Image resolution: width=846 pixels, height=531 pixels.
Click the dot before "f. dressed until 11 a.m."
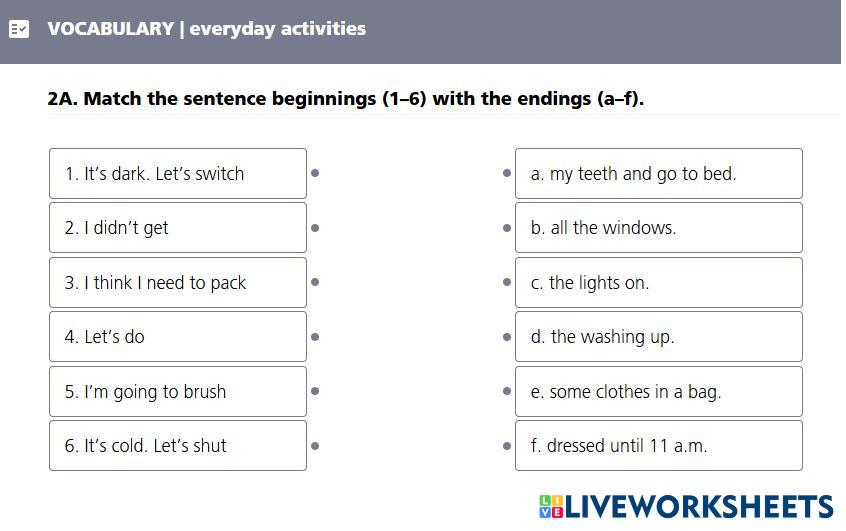[x=507, y=446]
